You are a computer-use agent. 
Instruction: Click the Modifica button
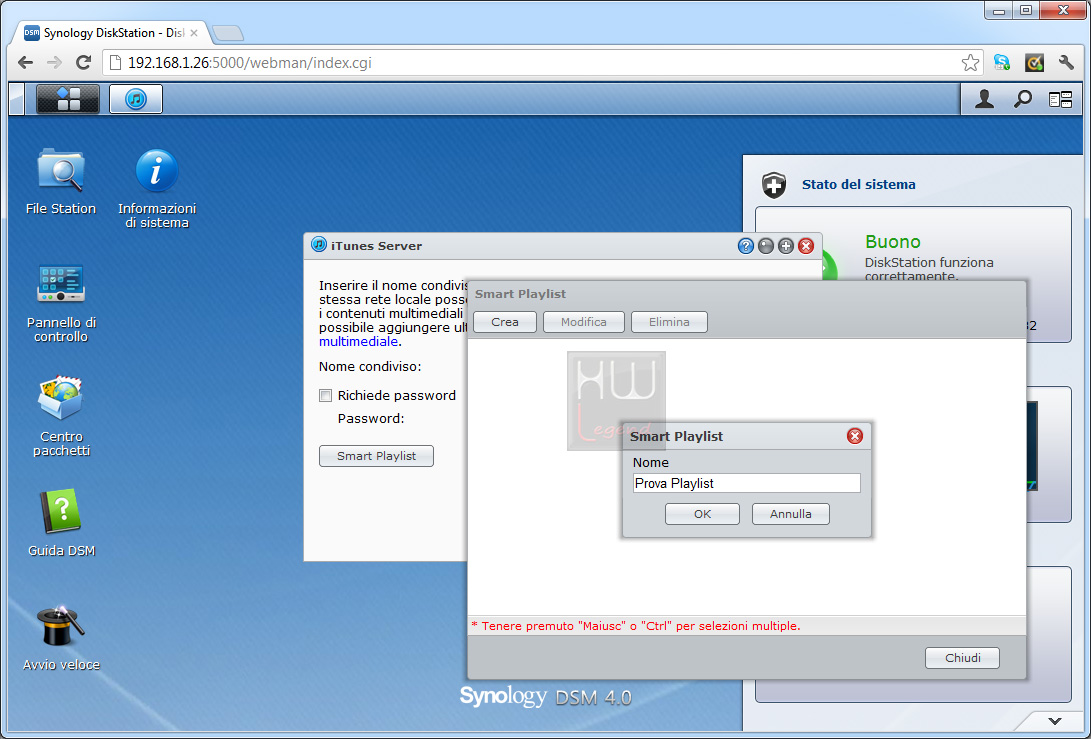(583, 322)
